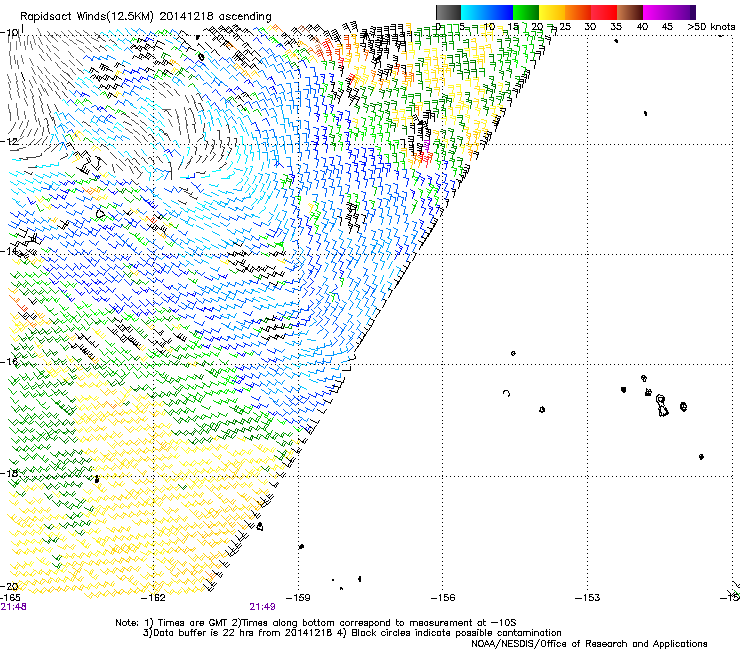
Task: Select the '-162' longitude label
Action: (x=154, y=598)
